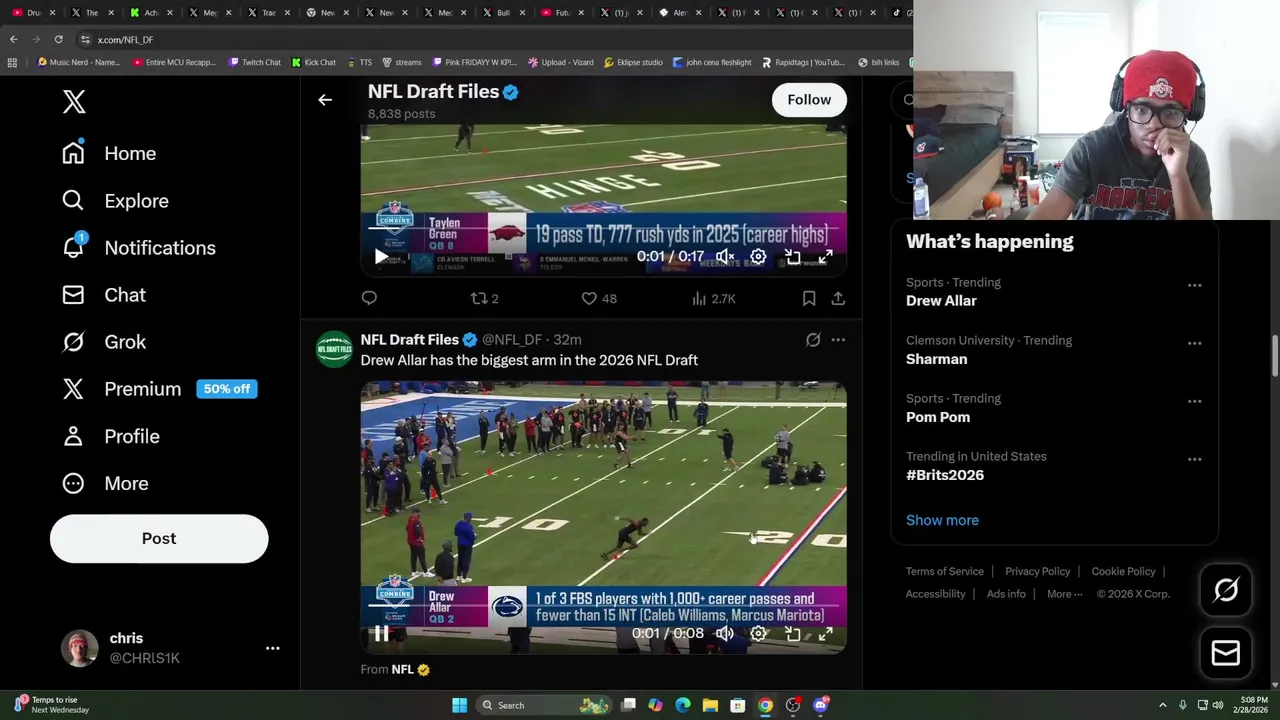Pause the Drew Allar video
Screen dimensions: 1280x720
pos(381,633)
